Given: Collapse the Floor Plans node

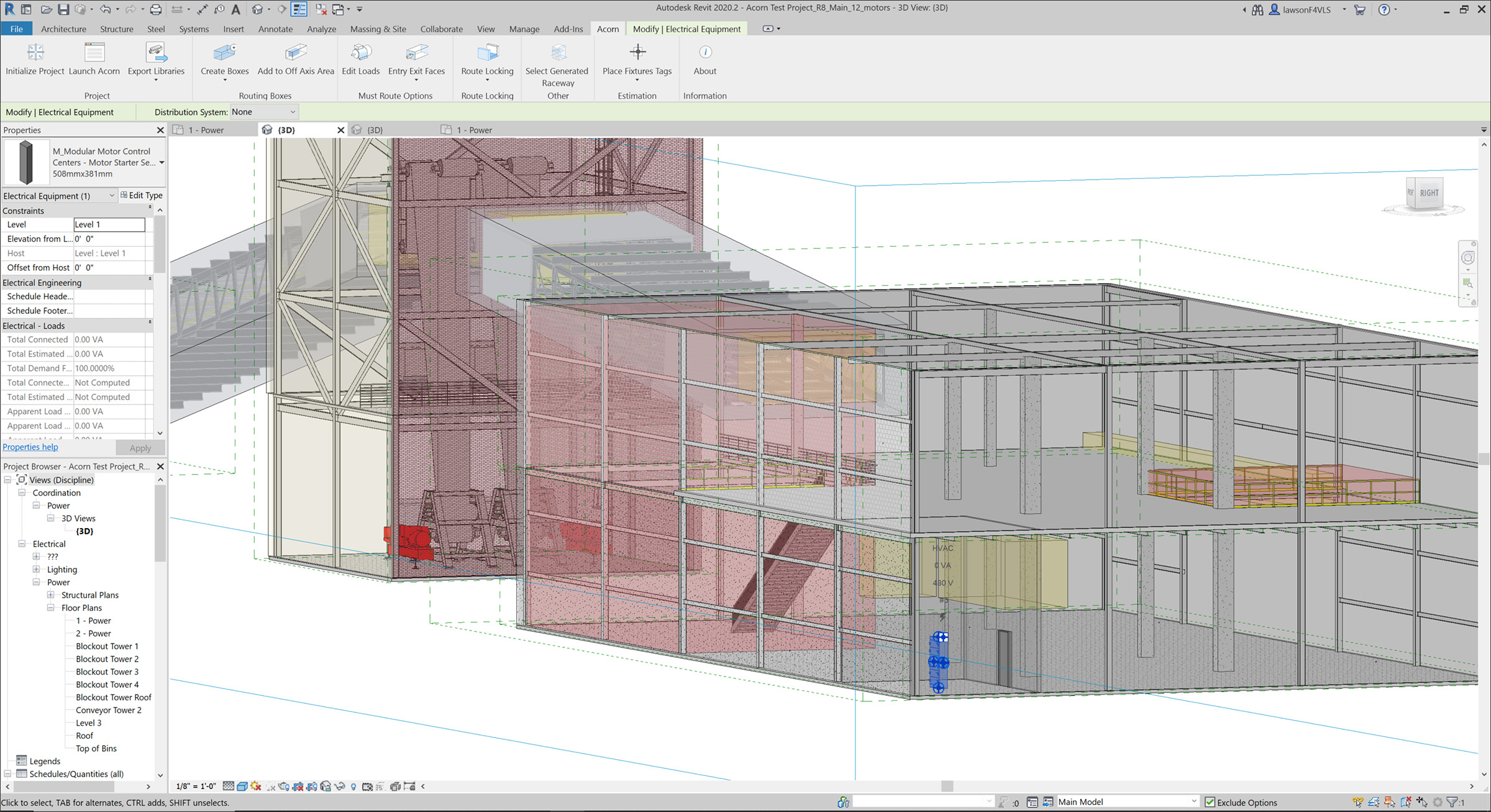Looking at the screenshot, I should 50,608.
